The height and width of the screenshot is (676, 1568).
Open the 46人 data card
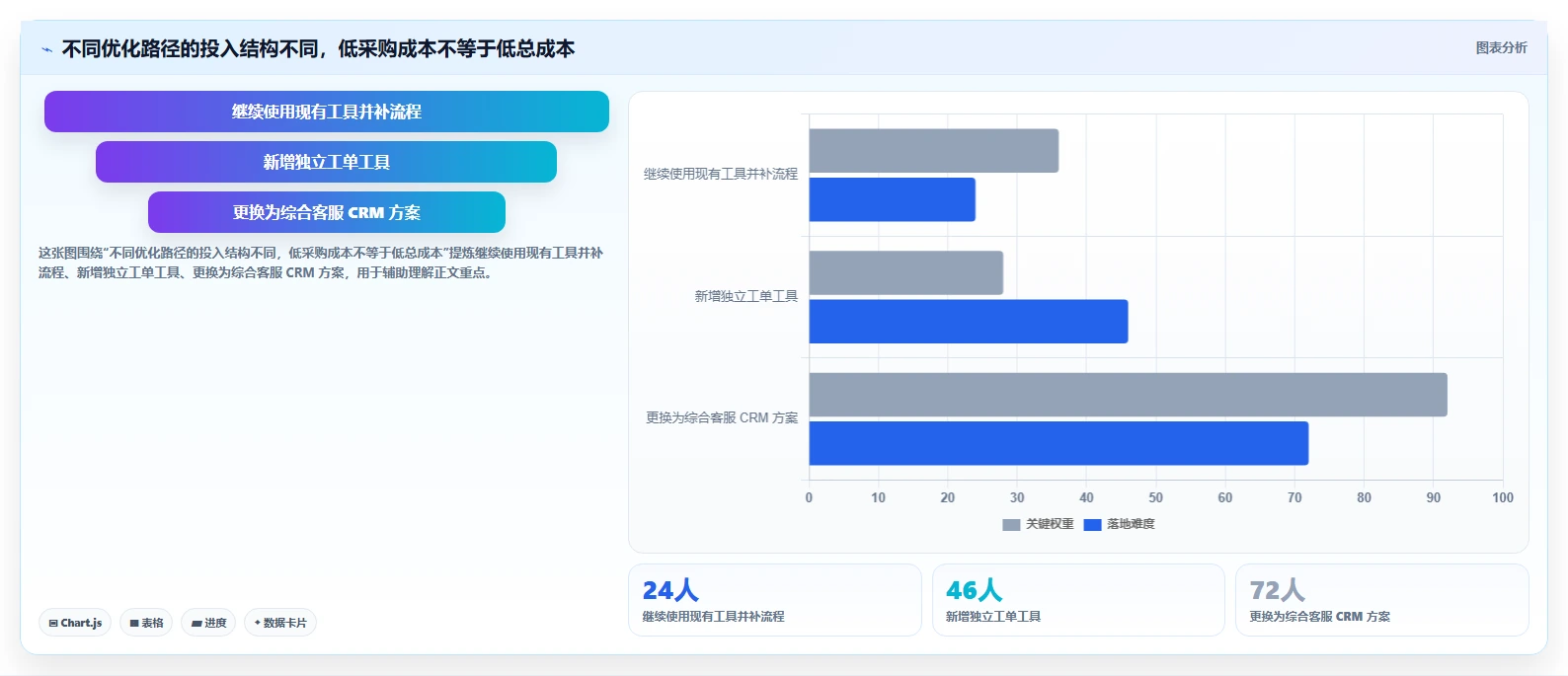click(x=1078, y=600)
